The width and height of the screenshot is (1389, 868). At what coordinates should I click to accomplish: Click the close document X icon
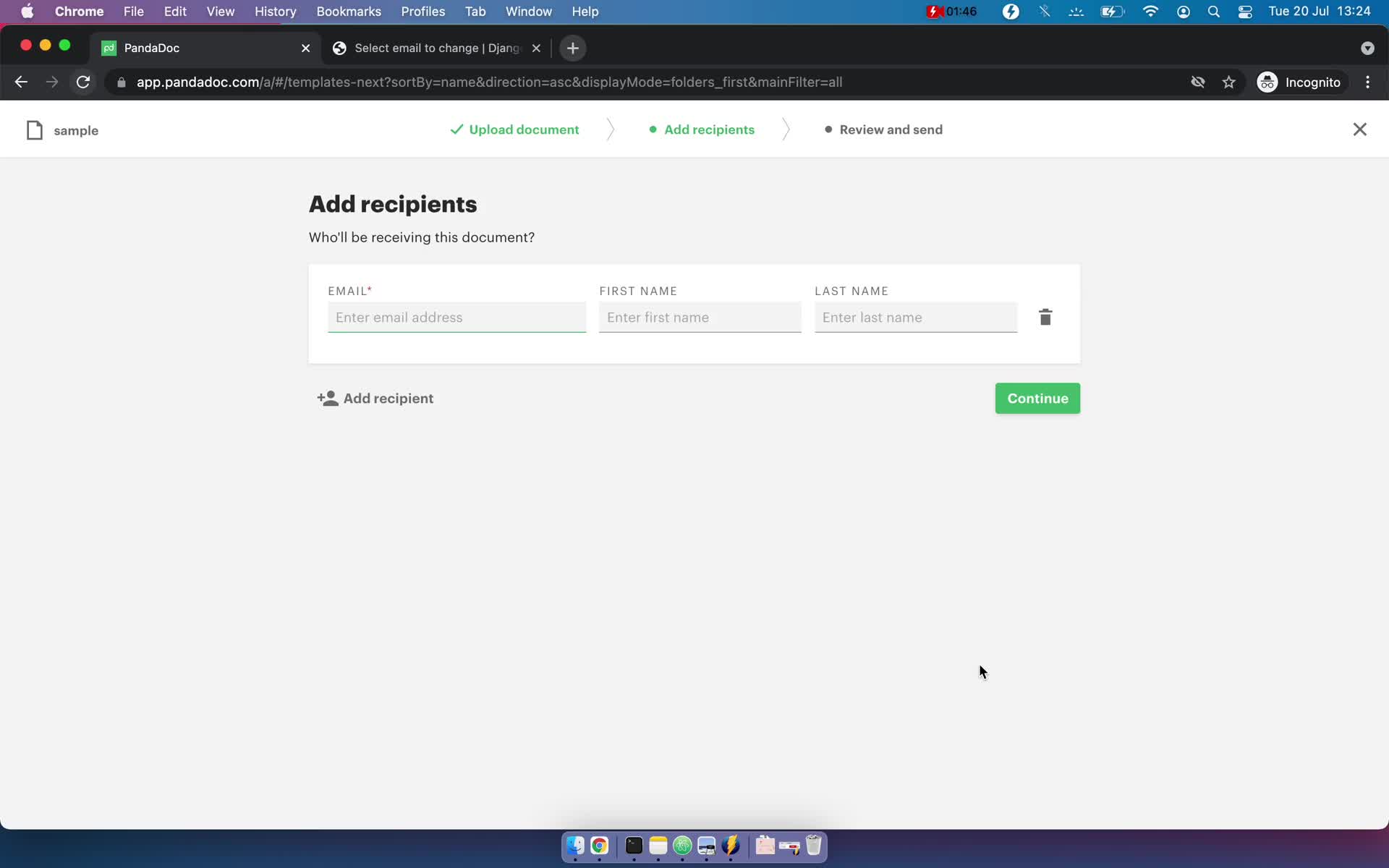1359,129
